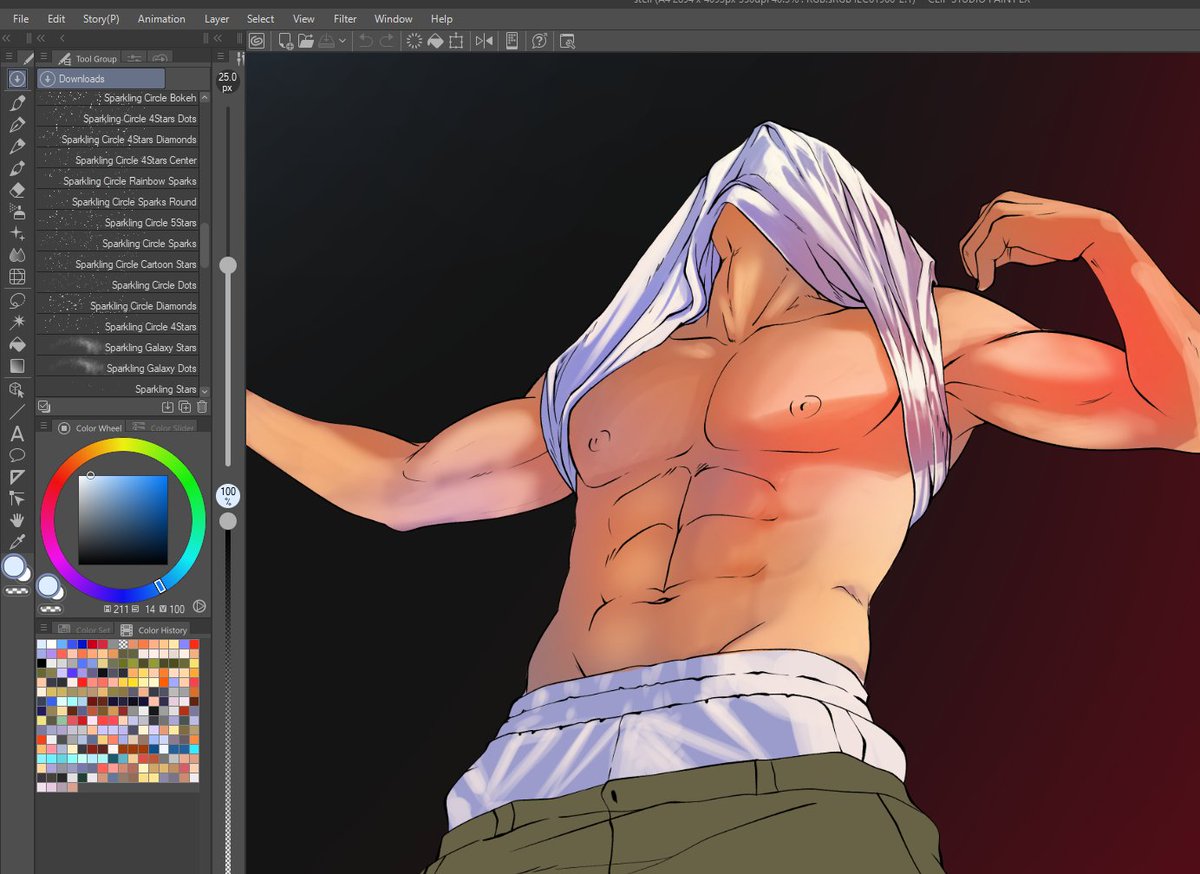Click the opacity slider handle
Image resolution: width=1200 pixels, height=874 pixels.
(228, 521)
